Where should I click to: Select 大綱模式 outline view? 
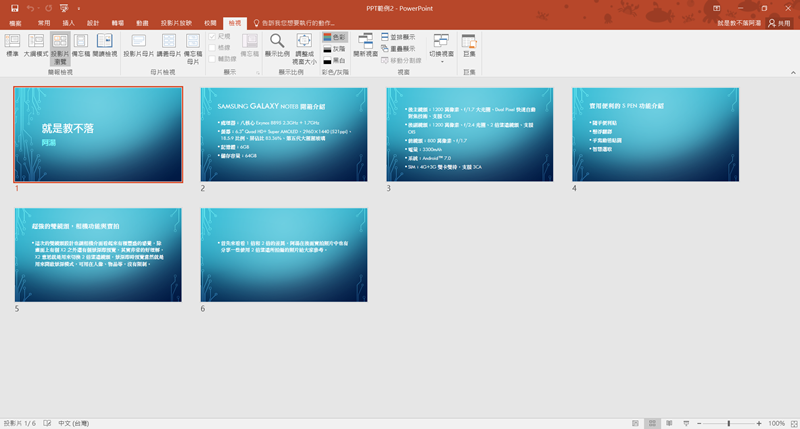click(x=36, y=45)
